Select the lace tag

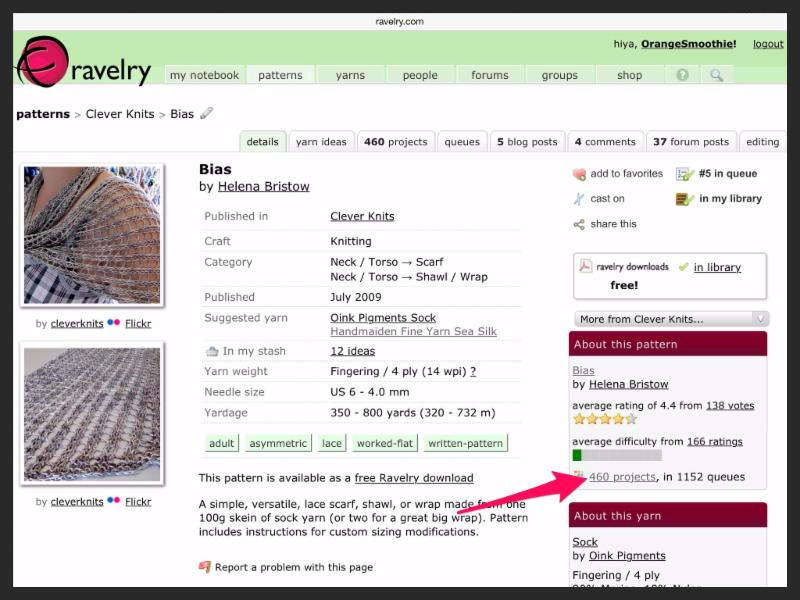[x=331, y=443]
